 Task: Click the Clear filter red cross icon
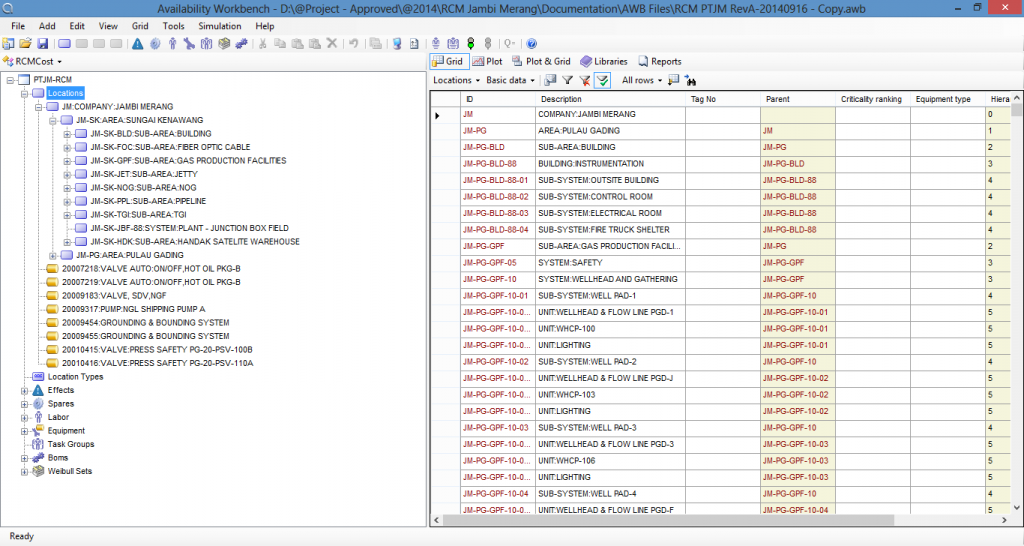(584, 80)
